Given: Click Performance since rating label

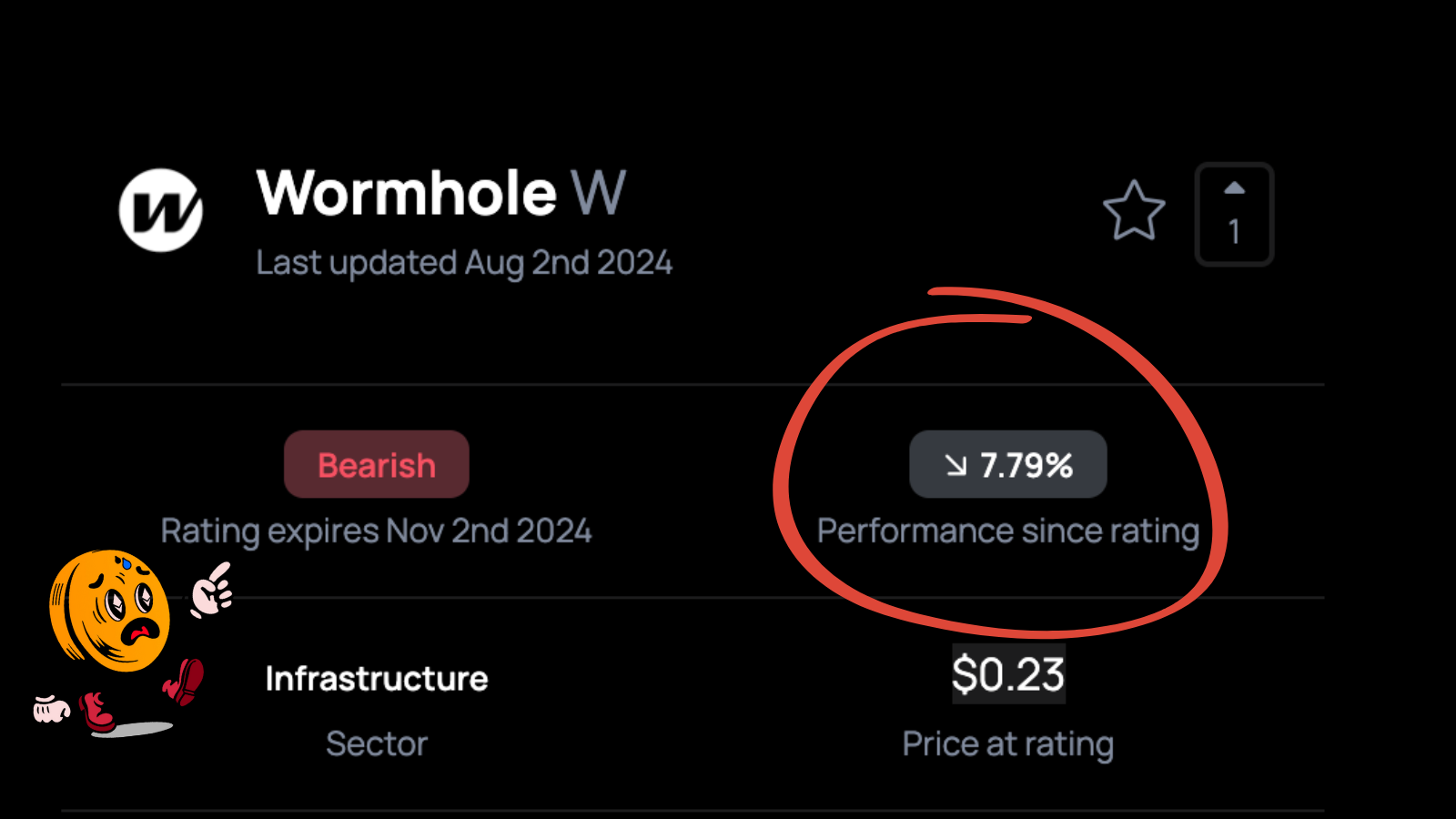Looking at the screenshot, I should pos(1008,531).
